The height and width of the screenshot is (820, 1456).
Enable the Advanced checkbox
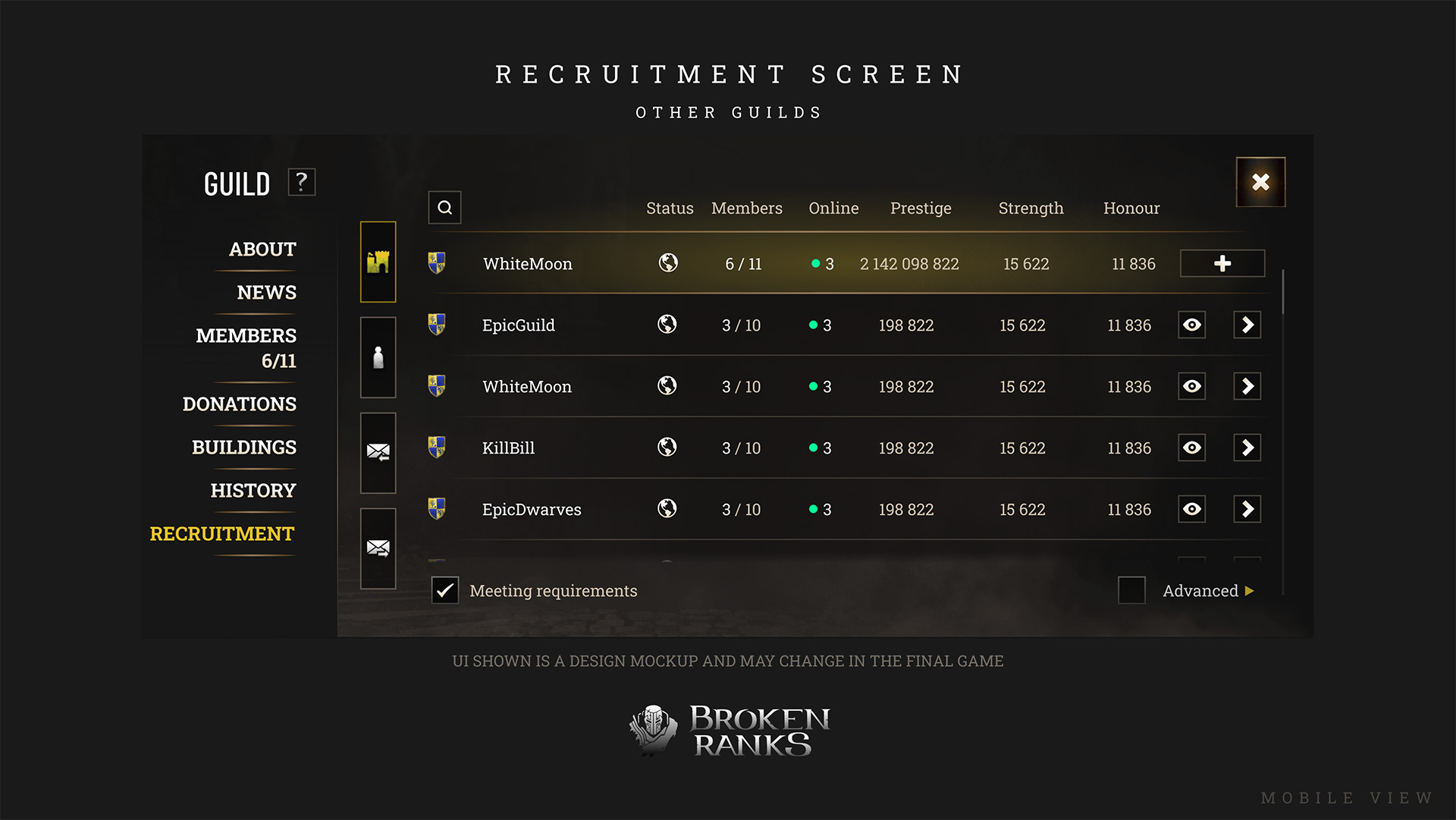[1131, 590]
